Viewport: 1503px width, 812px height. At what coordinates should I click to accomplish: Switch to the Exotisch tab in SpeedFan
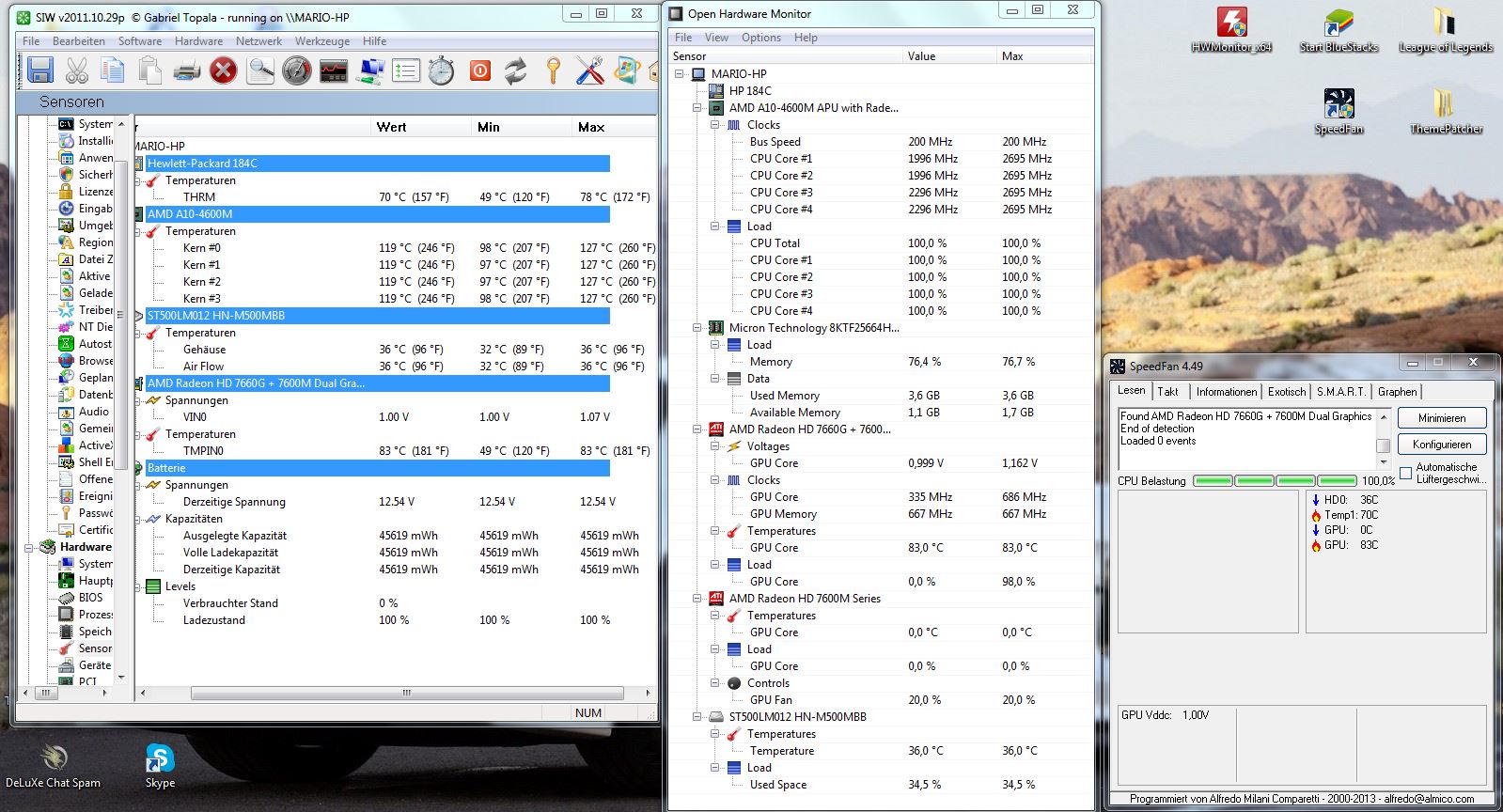click(1286, 392)
